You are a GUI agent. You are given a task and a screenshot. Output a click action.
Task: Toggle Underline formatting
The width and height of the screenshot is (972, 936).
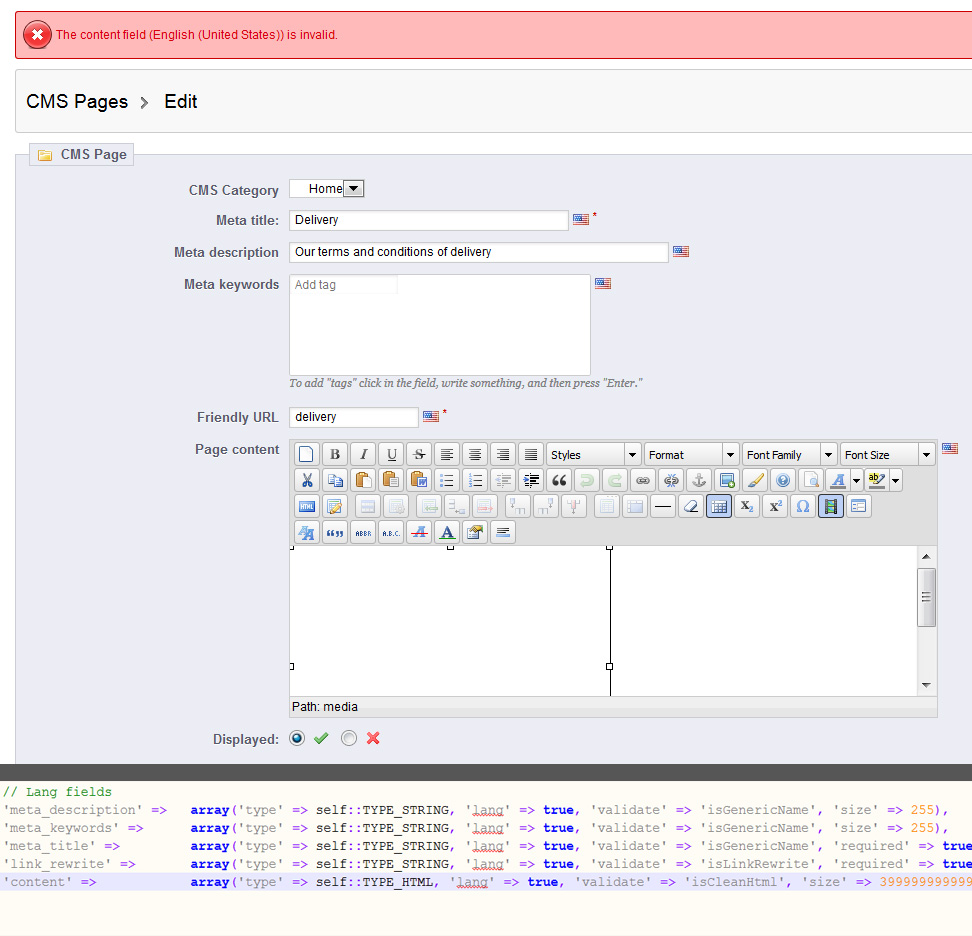391,454
